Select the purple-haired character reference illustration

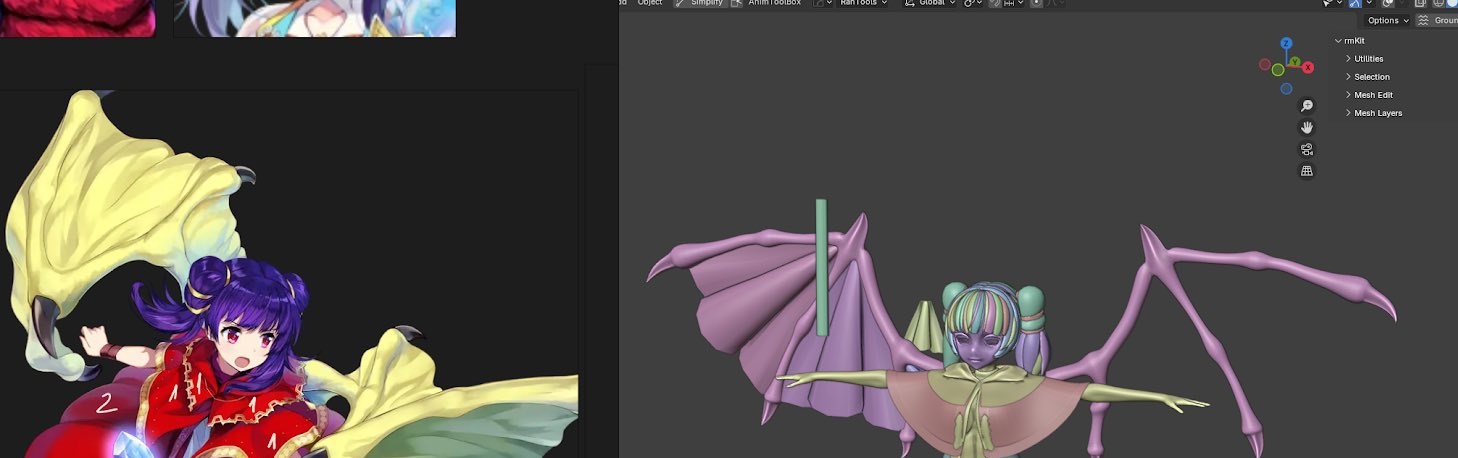[288, 274]
